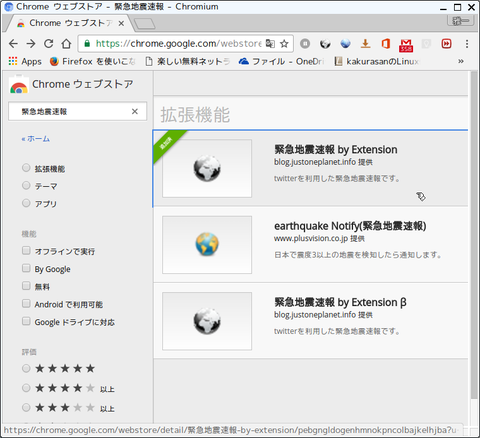Go forward with the browser forward arrow
This screenshot has width=480, height=438.
click(31, 44)
